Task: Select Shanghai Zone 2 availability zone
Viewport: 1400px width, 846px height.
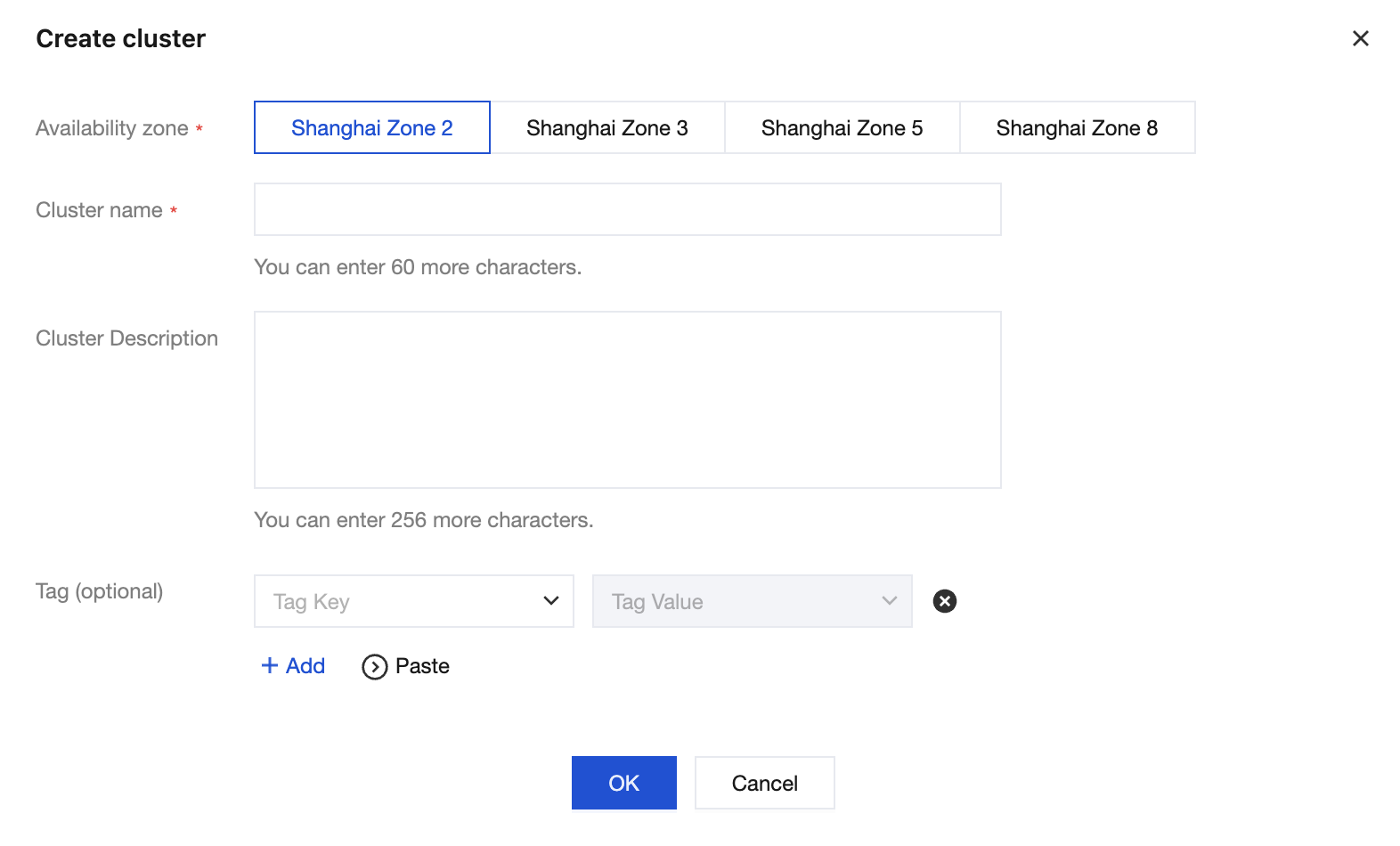Action: pos(371,127)
